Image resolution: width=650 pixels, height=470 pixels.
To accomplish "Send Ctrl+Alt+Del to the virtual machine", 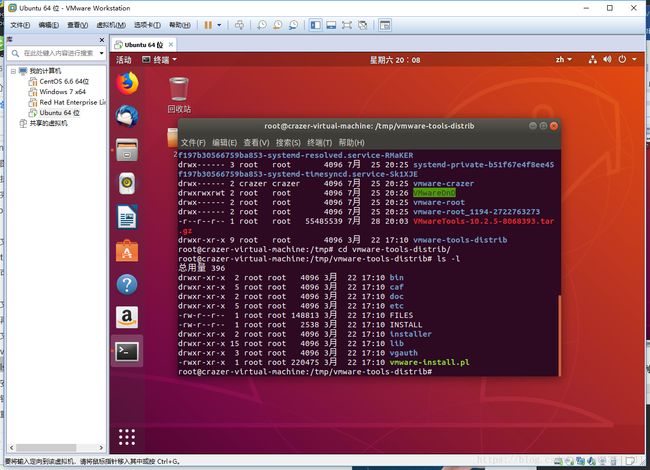I will [x=240, y=25].
